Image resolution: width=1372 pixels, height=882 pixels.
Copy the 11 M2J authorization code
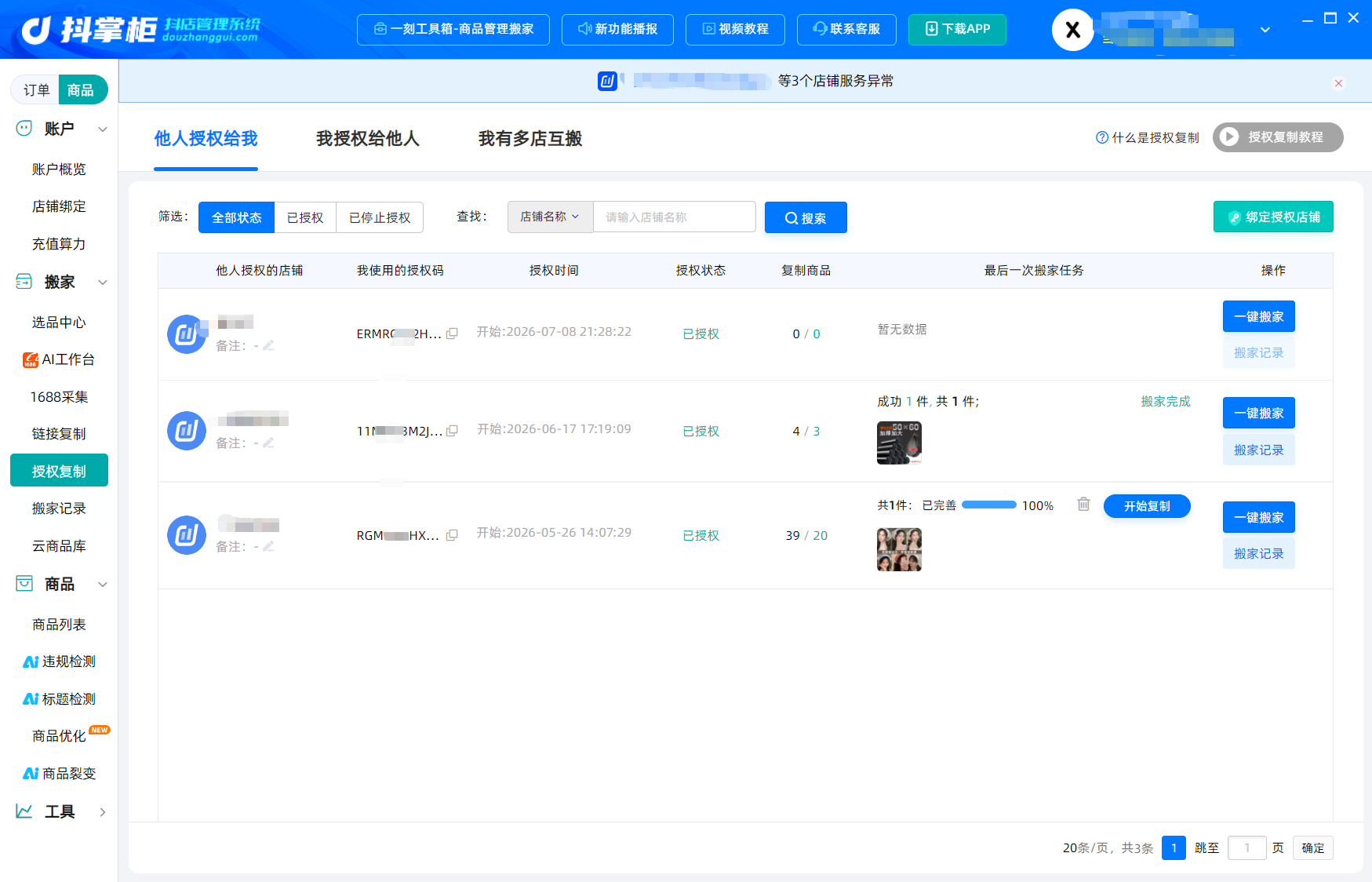[452, 431]
